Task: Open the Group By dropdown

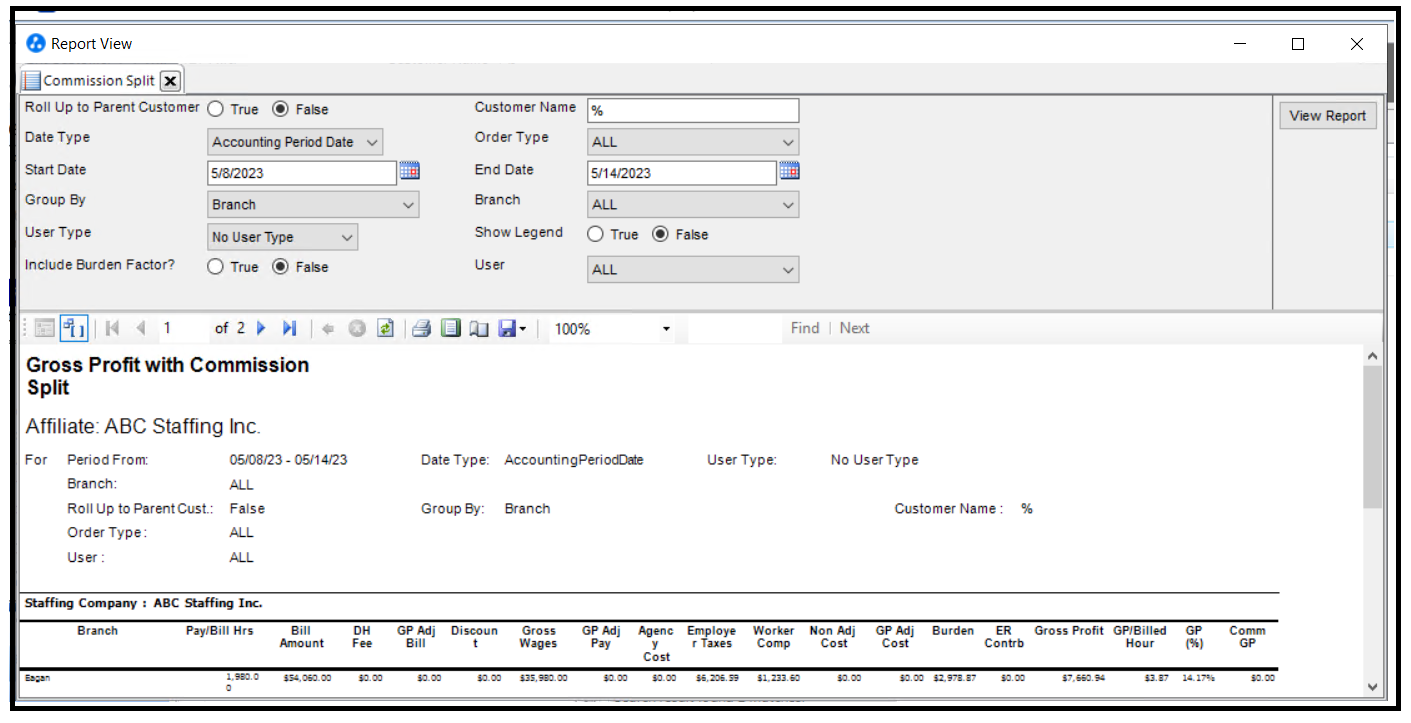Action: pos(313,205)
